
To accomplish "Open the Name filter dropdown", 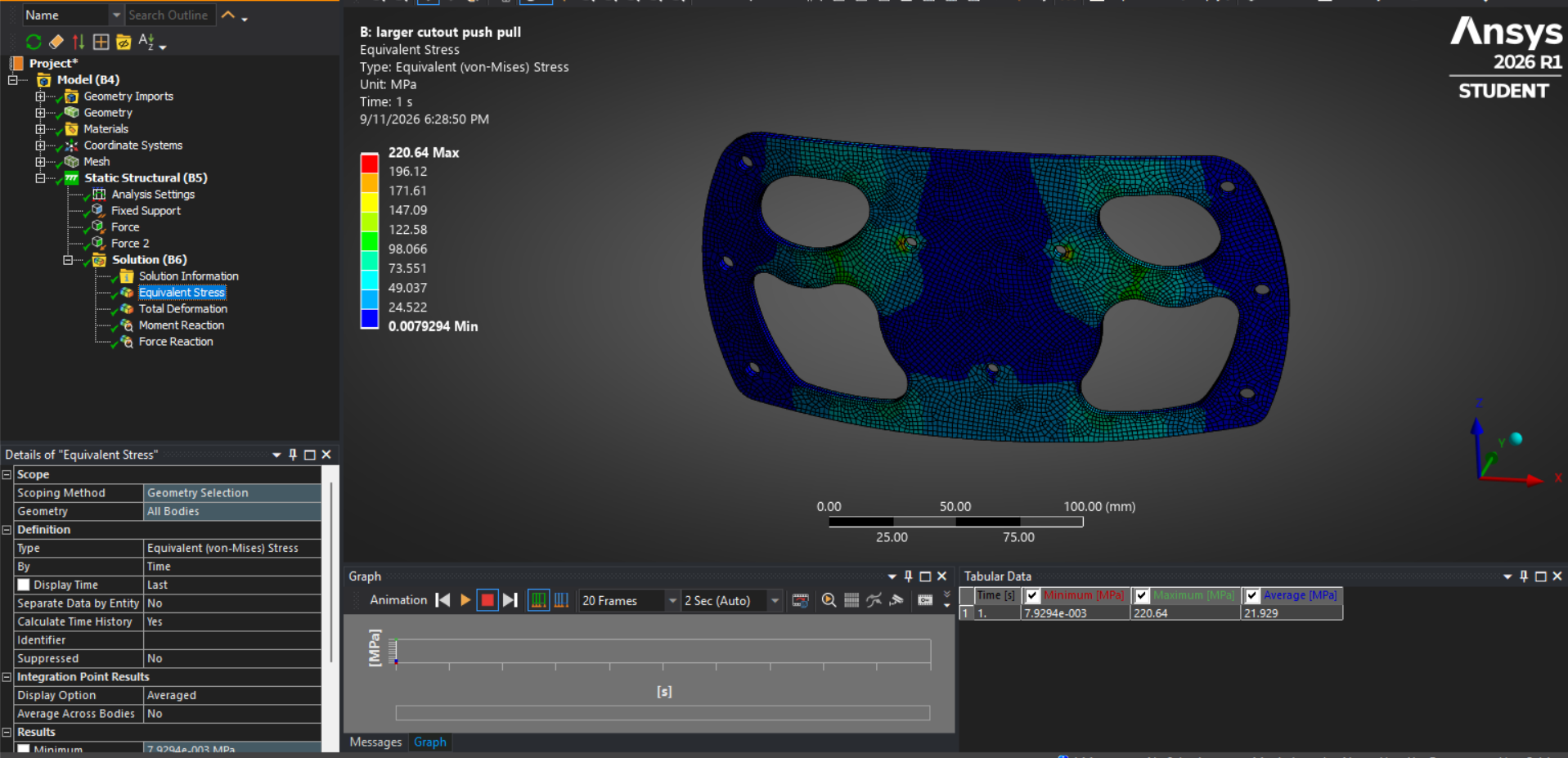I will (116, 16).
